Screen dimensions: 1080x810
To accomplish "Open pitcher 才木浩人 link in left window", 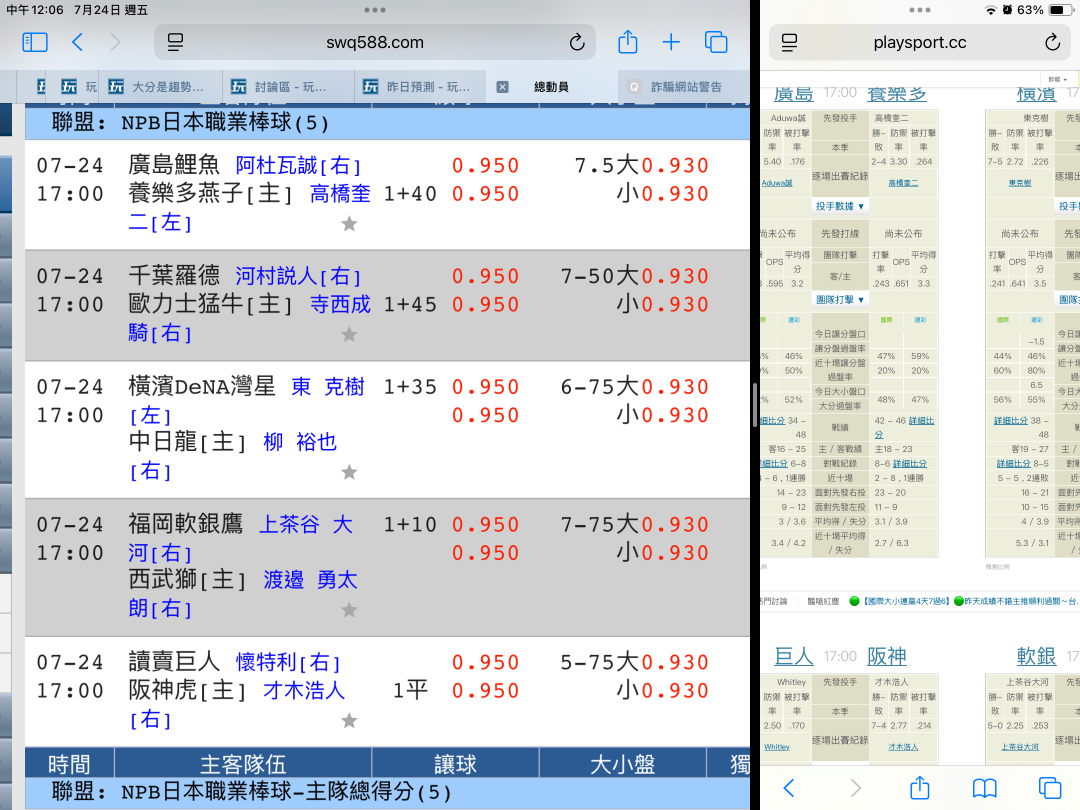I will tap(304, 690).
